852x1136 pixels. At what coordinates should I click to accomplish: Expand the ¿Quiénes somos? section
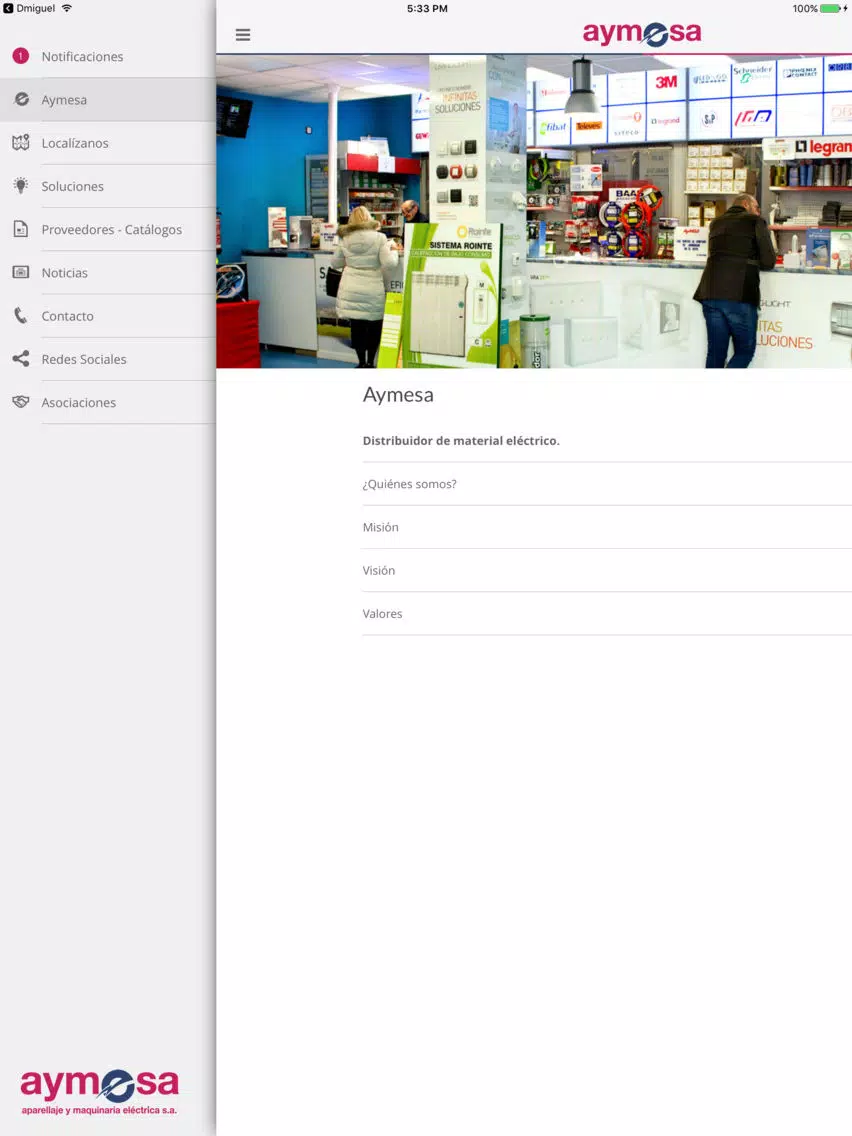tap(607, 484)
